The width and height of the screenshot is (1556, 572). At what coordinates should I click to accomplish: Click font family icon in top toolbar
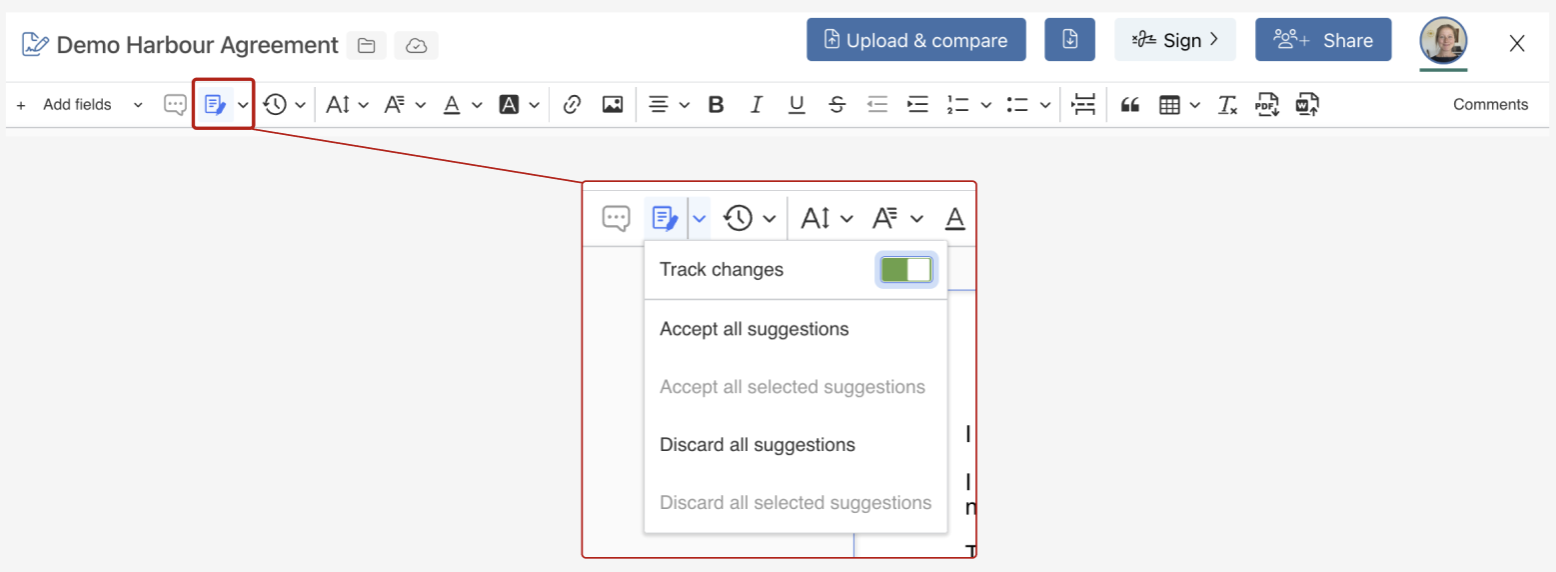click(x=395, y=104)
